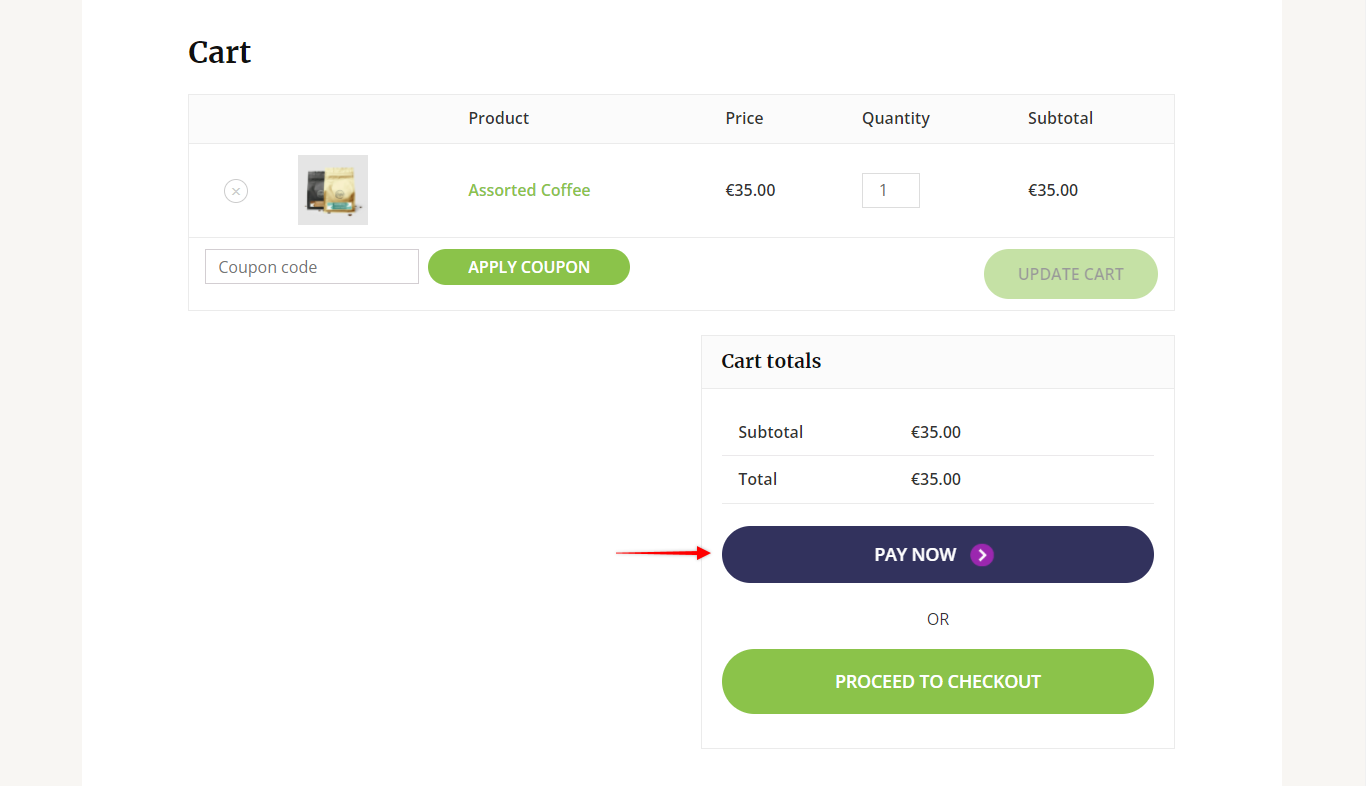The height and width of the screenshot is (786, 1366).
Task: Click the Product column header
Action: [x=499, y=118]
